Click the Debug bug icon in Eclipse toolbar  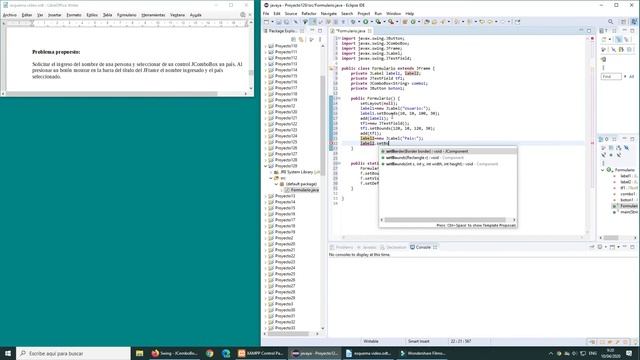(353, 22)
